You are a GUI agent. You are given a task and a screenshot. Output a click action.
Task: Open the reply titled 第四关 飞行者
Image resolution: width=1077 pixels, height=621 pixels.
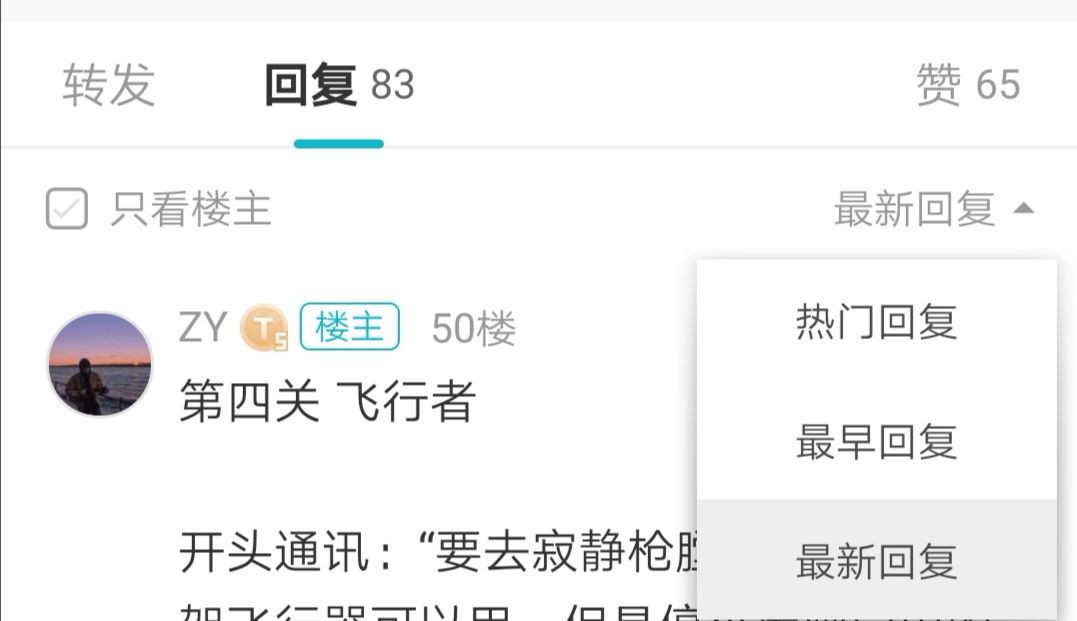point(328,400)
